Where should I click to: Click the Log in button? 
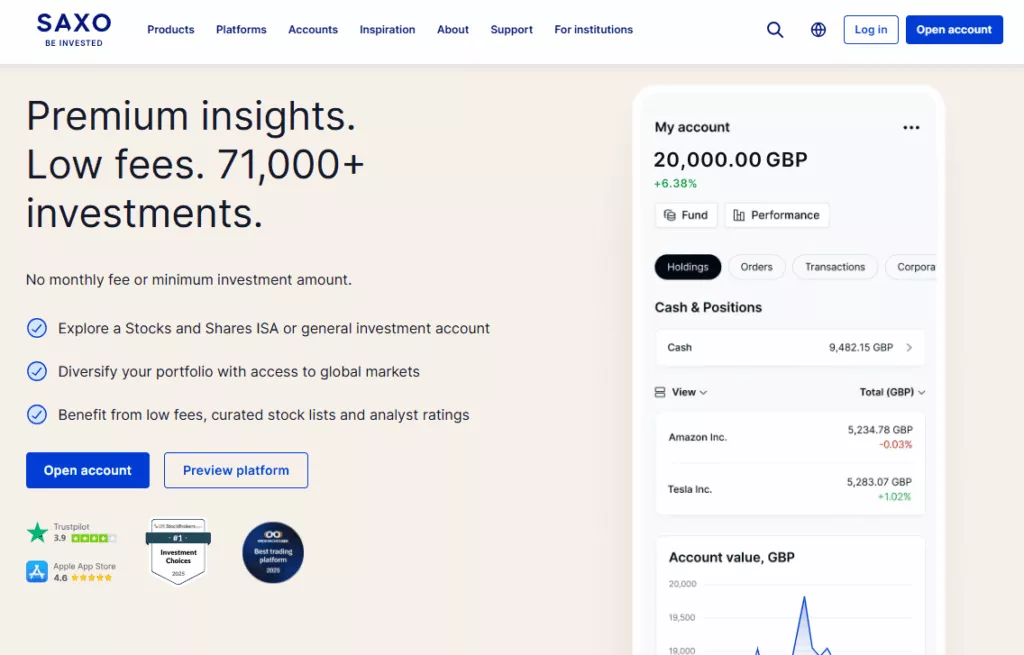[871, 29]
